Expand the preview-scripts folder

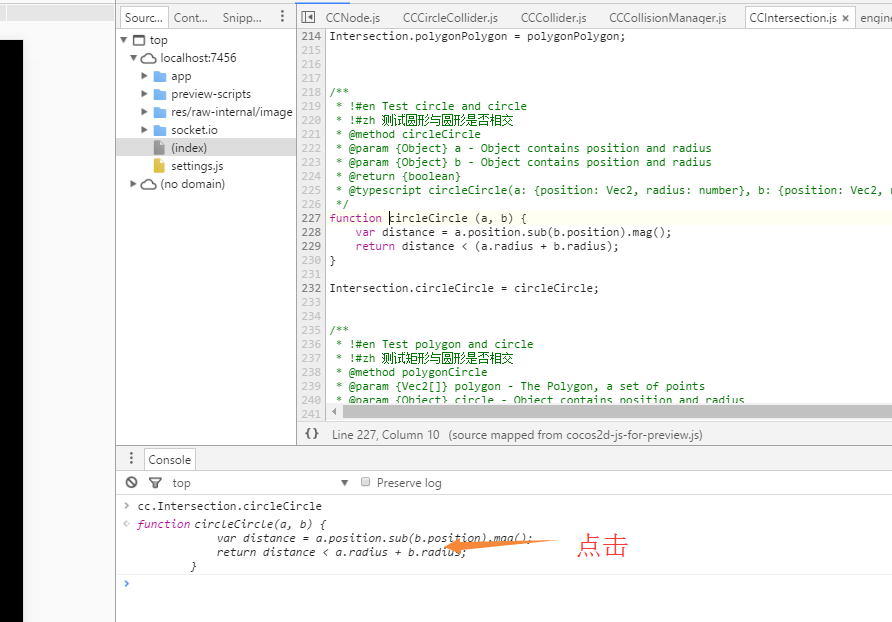tap(144, 93)
